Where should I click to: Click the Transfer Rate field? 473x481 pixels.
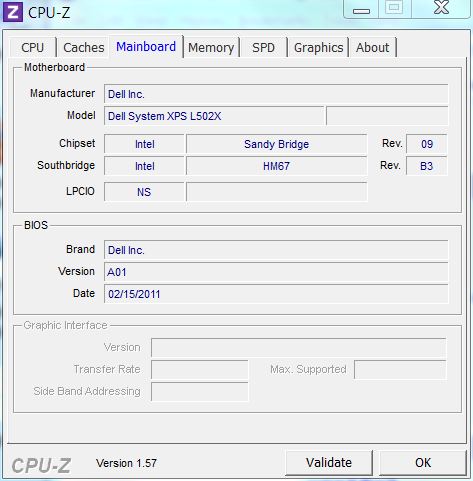(200, 369)
